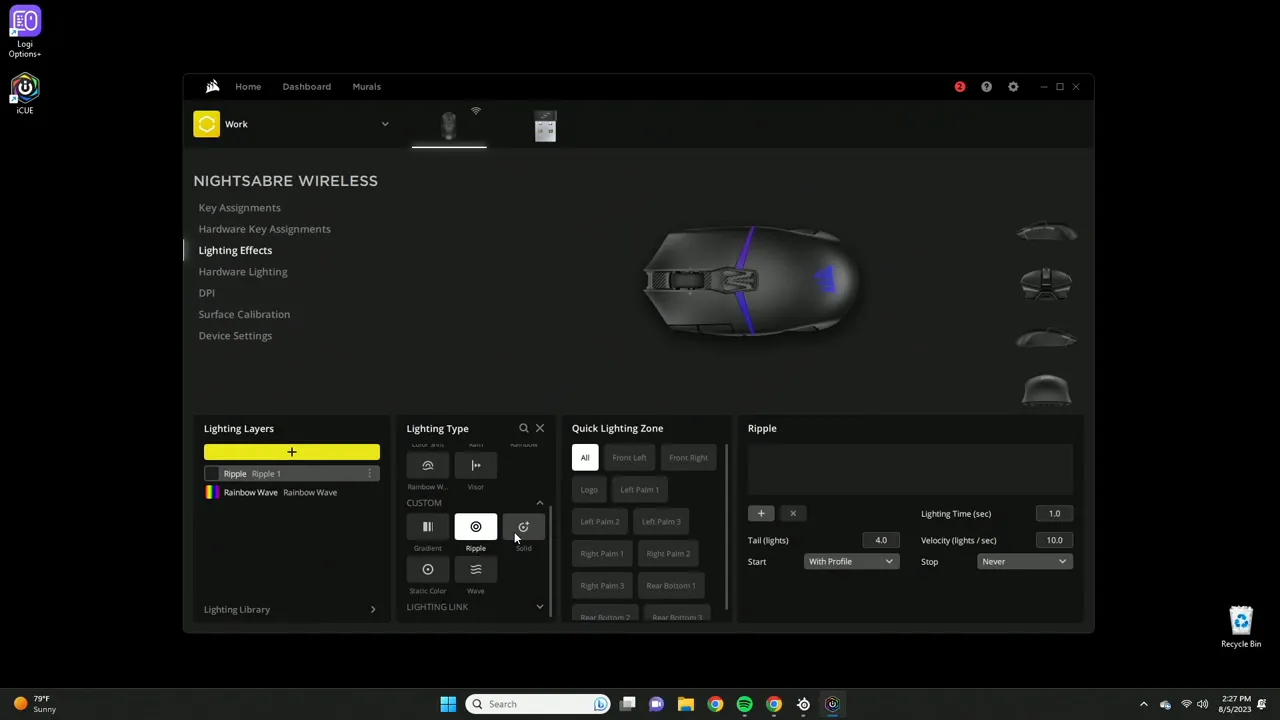The width and height of the screenshot is (1280, 720).
Task: Switch to the Dashboard tab
Action: pos(306,86)
